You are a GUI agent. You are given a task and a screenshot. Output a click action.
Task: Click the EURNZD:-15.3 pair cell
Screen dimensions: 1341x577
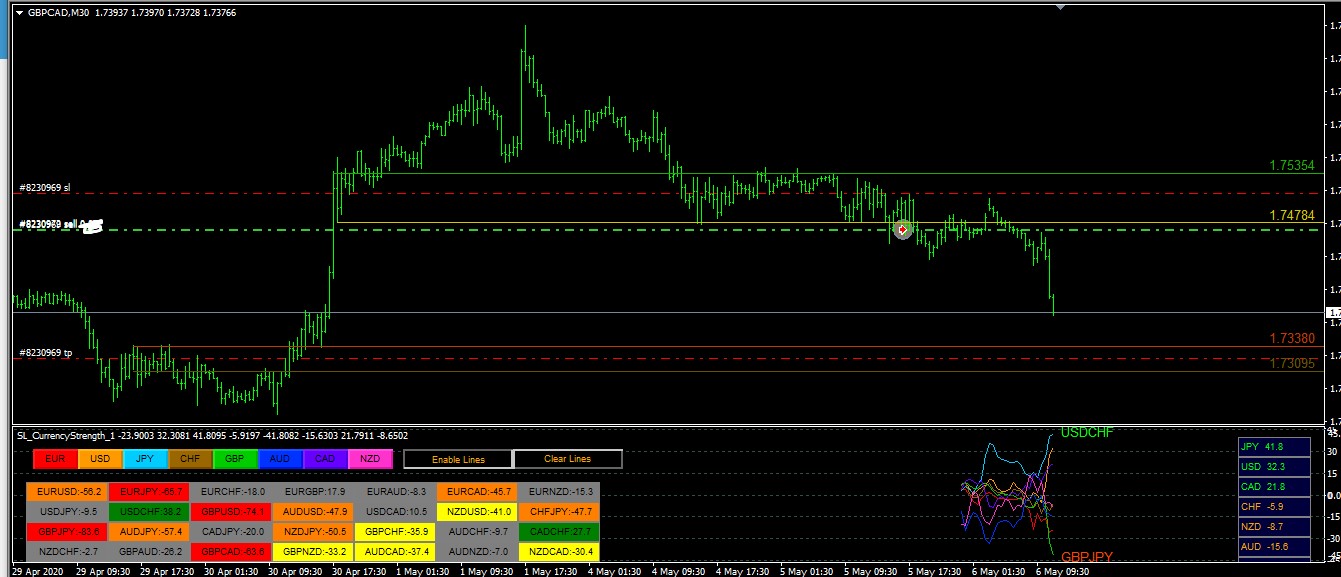pos(558,492)
